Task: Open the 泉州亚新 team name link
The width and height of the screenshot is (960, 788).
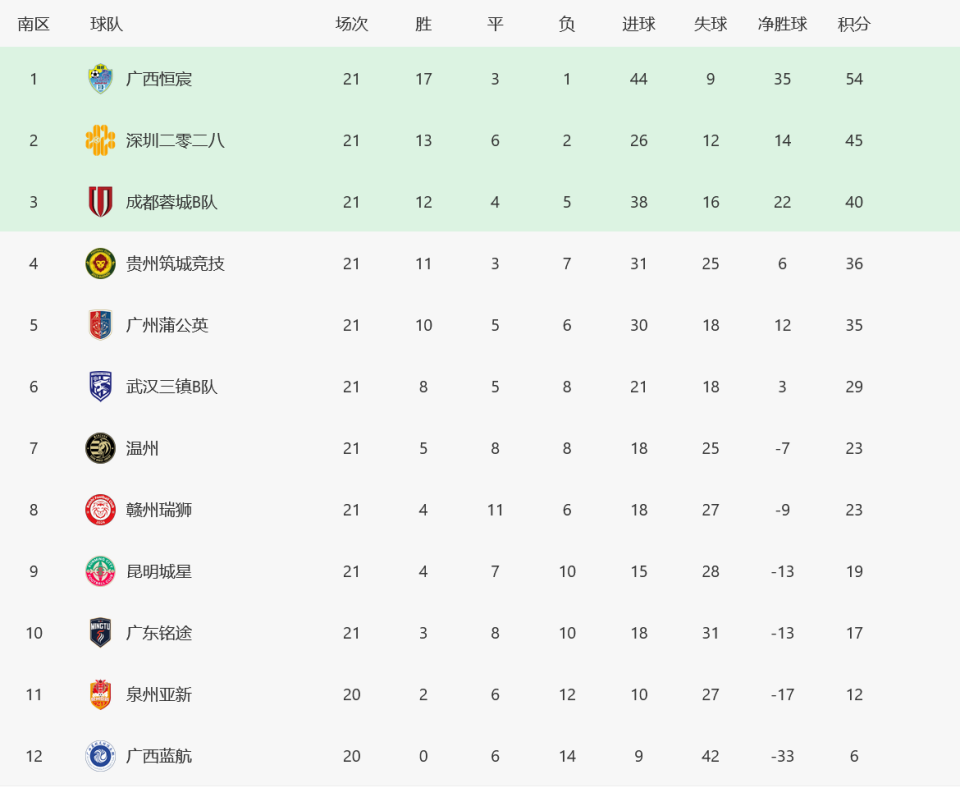Action: [x=159, y=695]
